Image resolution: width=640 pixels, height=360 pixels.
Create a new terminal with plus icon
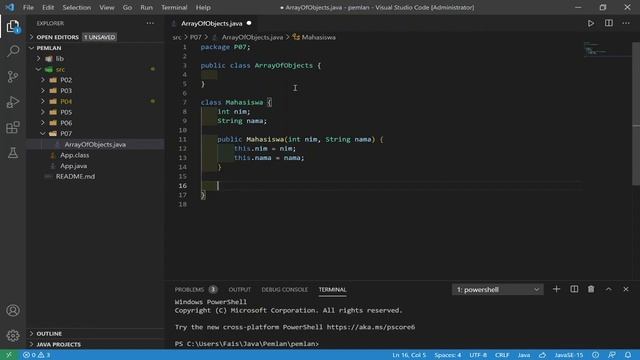pos(556,289)
